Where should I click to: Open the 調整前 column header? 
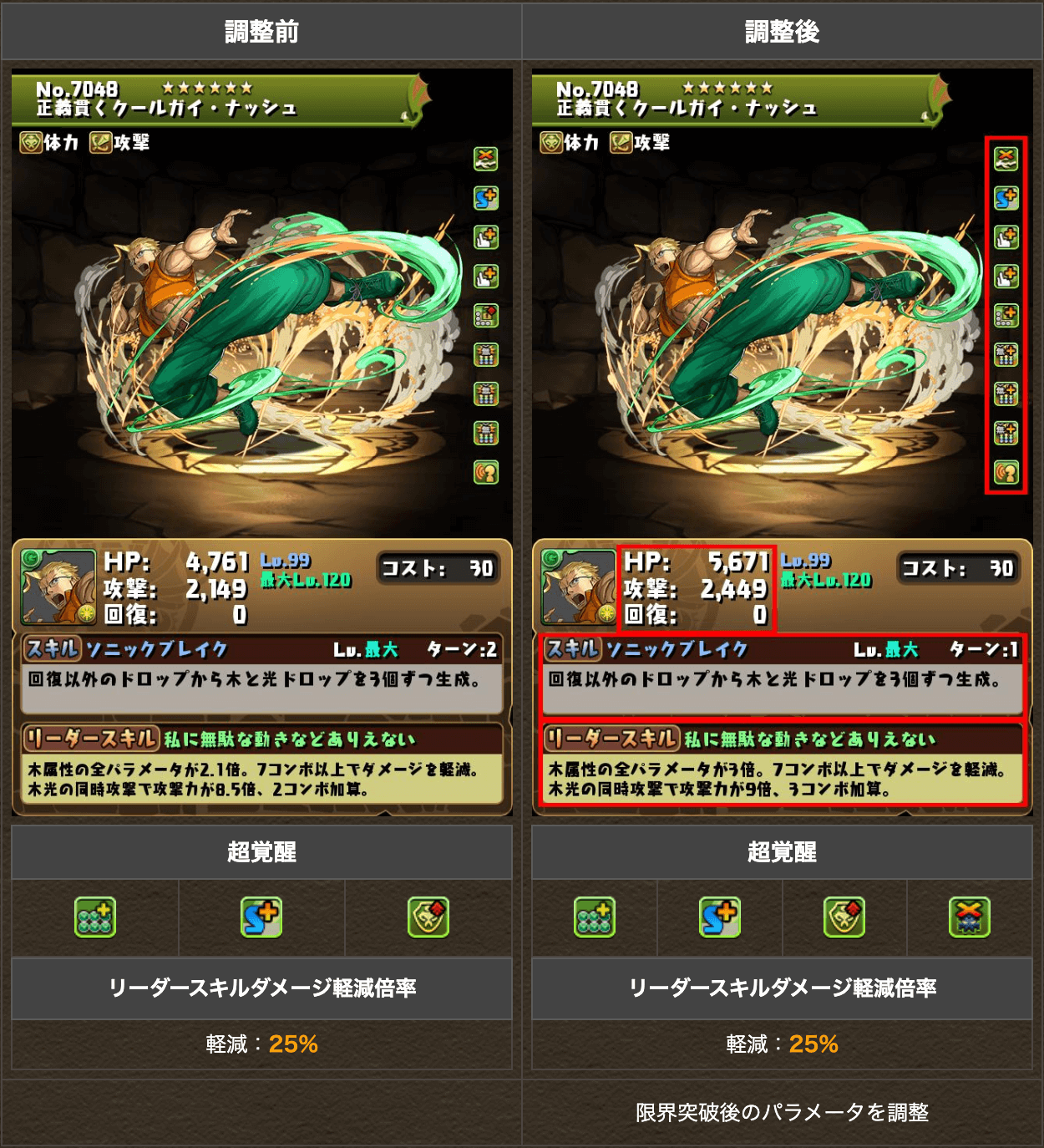coord(261,32)
